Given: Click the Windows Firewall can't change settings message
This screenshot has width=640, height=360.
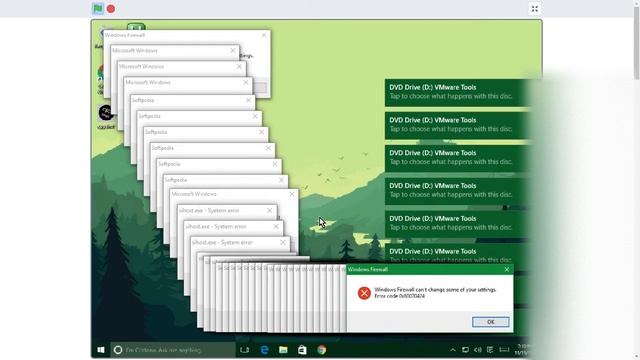Looking at the screenshot, I should pyautogui.click(x=435, y=293).
